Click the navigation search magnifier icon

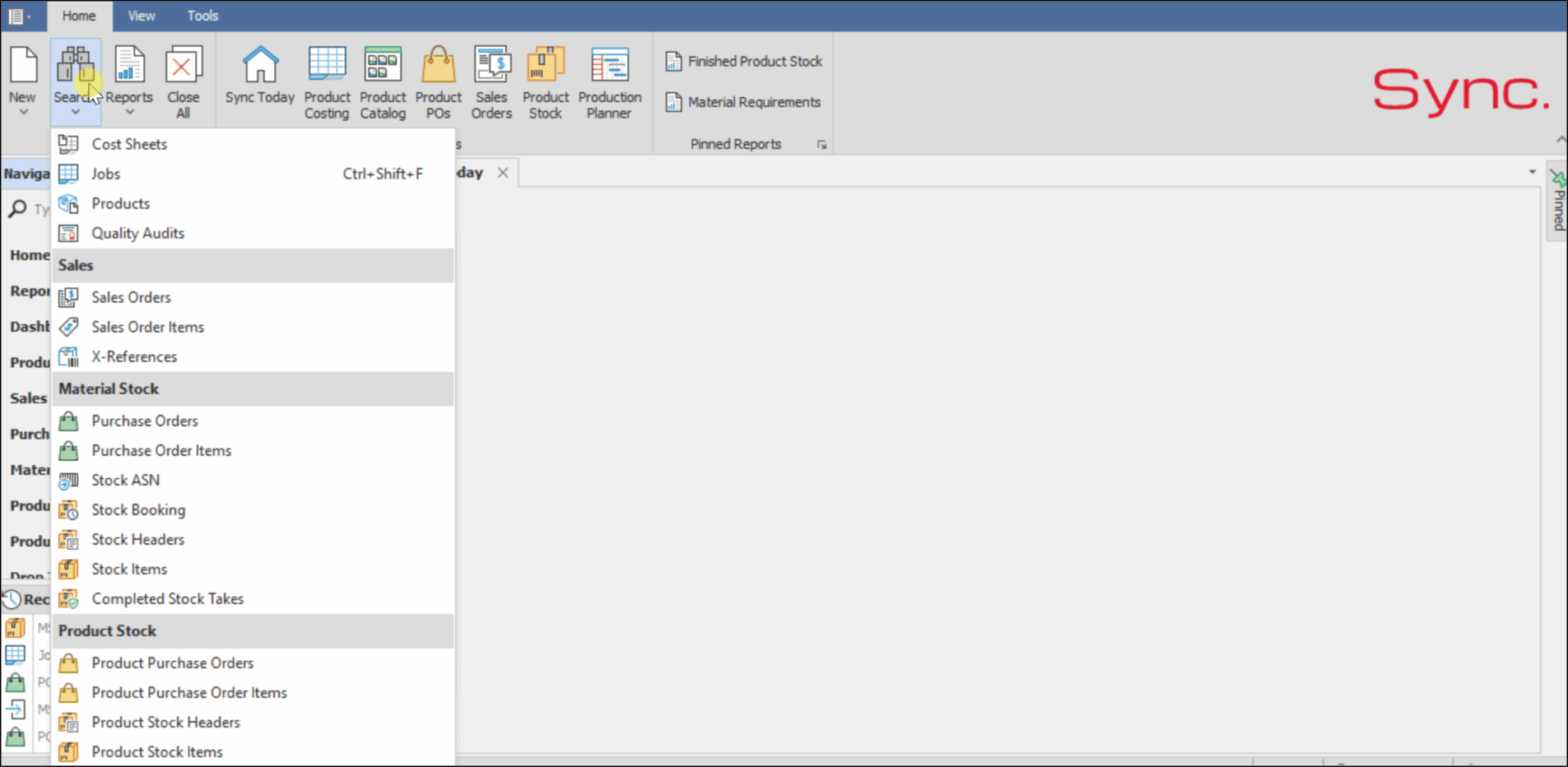17,209
